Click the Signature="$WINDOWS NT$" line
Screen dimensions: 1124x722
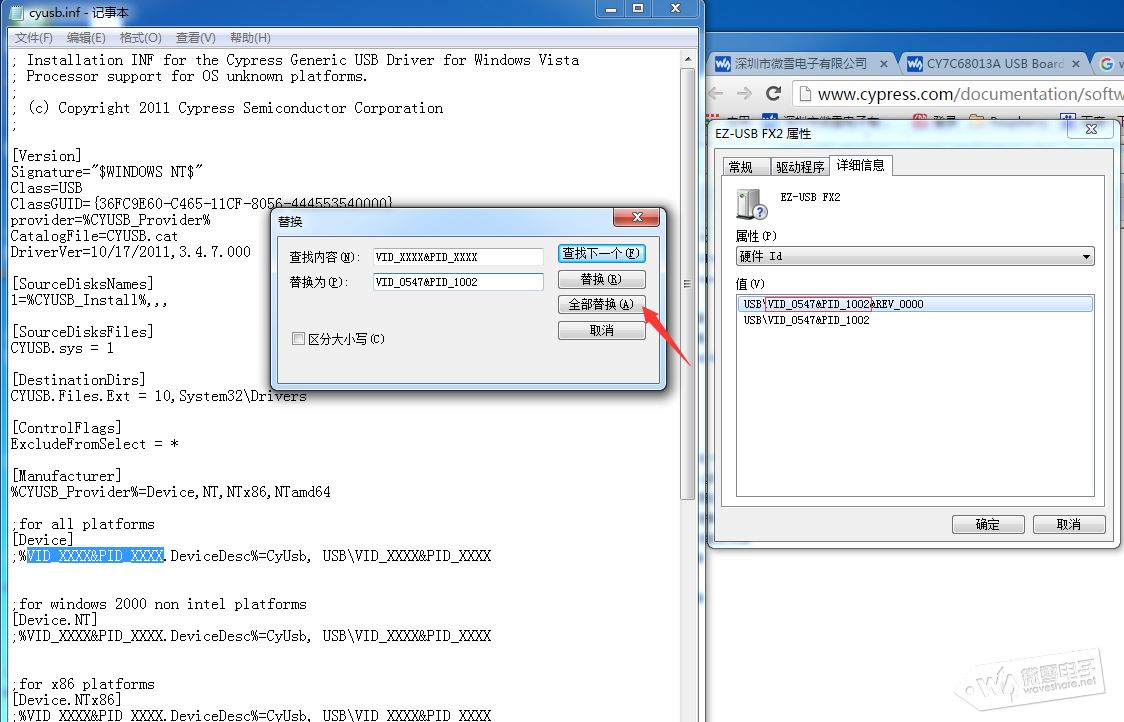click(x=107, y=172)
